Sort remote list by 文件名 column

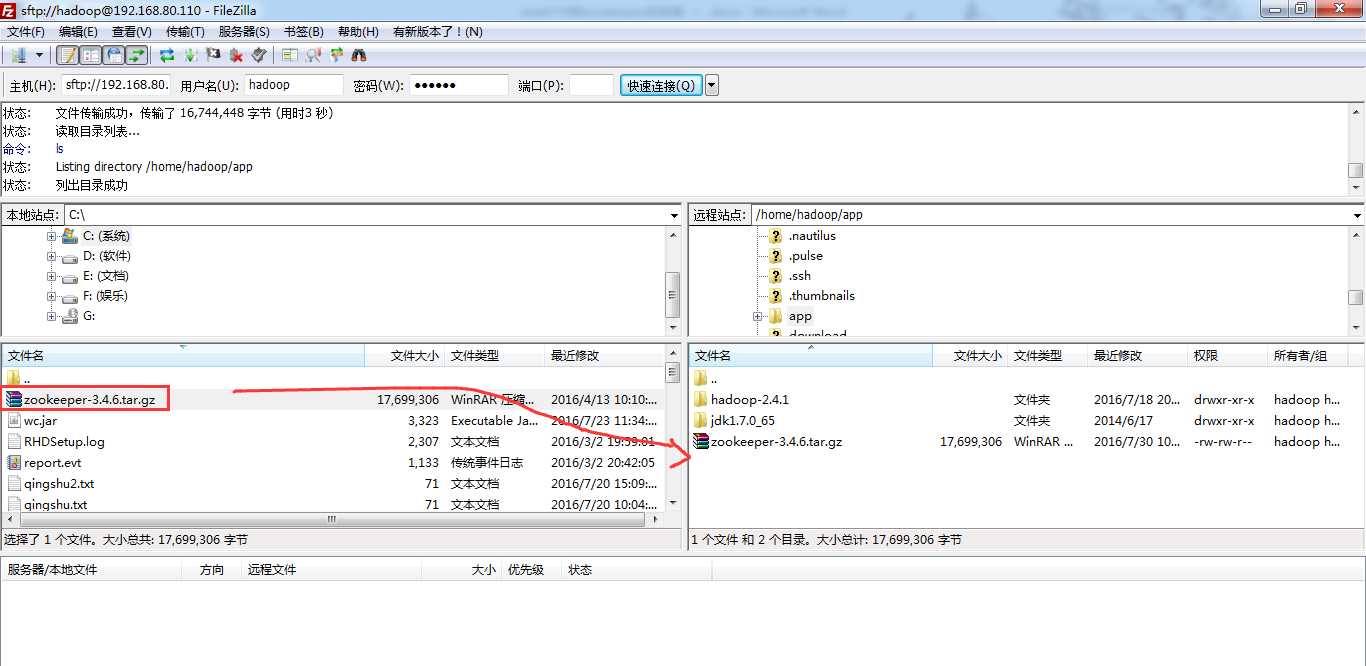click(811, 356)
